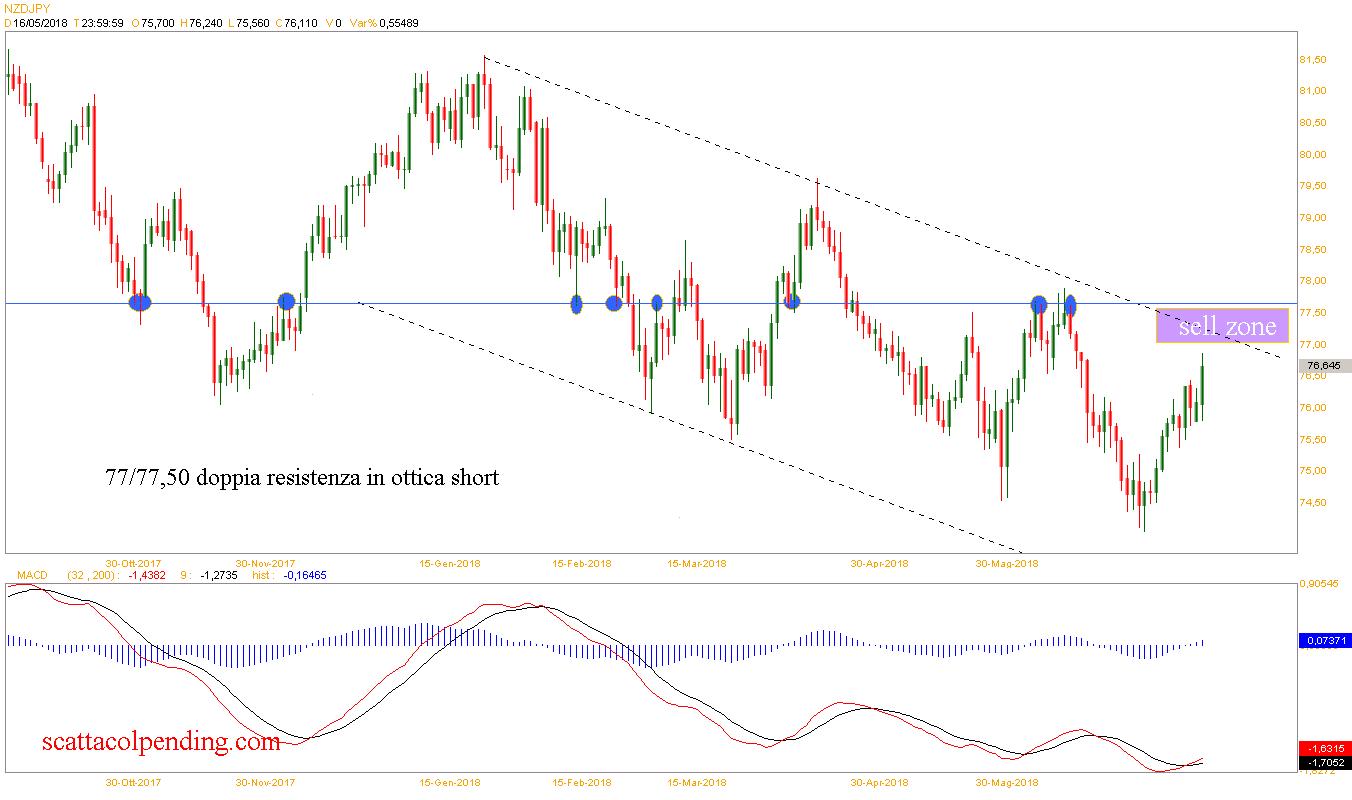
Task: Click the NZDJPY symbol title
Action: coord(27,8)
